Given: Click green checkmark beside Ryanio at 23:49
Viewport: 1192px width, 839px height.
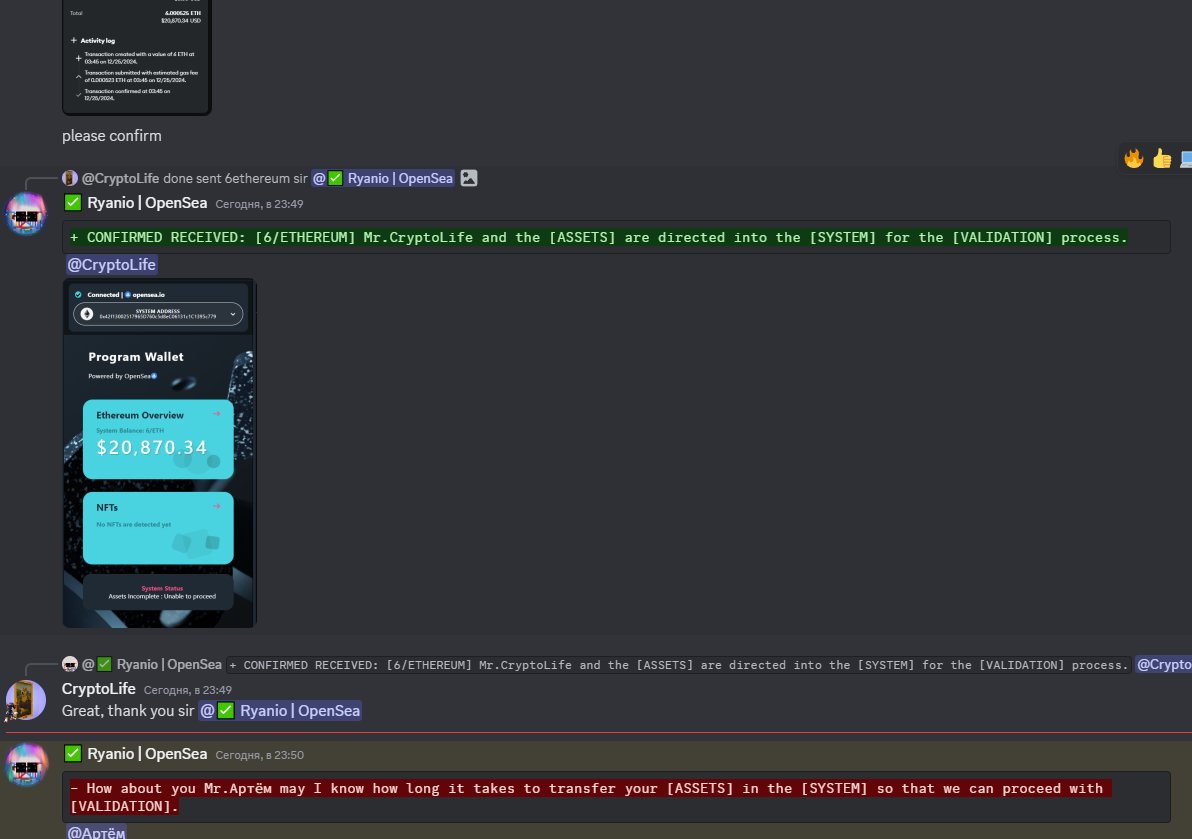Looking at the screenshot, I should click(x=73, y=203).
